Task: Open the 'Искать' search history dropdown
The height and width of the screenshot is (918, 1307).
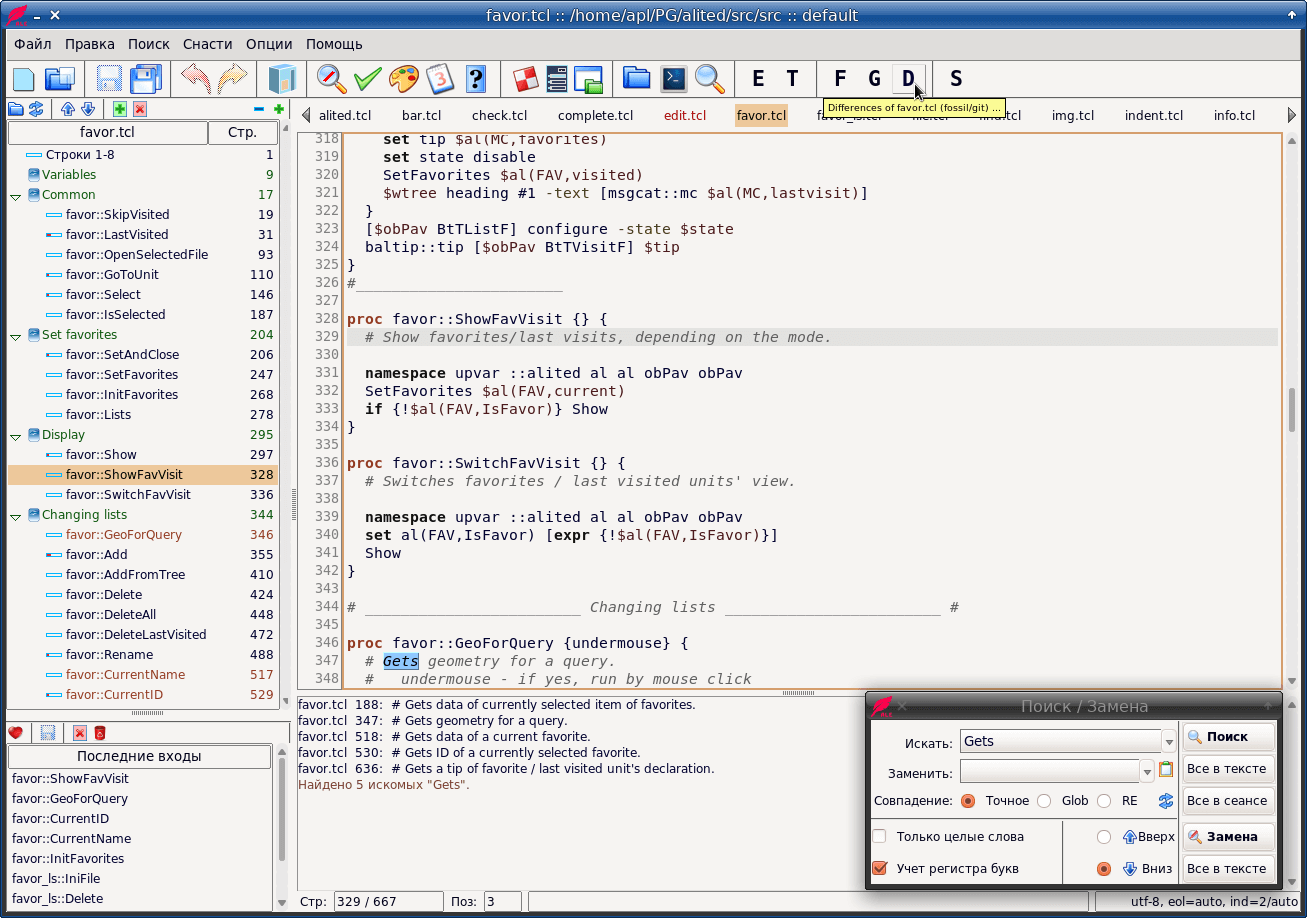Action: point(1169,742)
